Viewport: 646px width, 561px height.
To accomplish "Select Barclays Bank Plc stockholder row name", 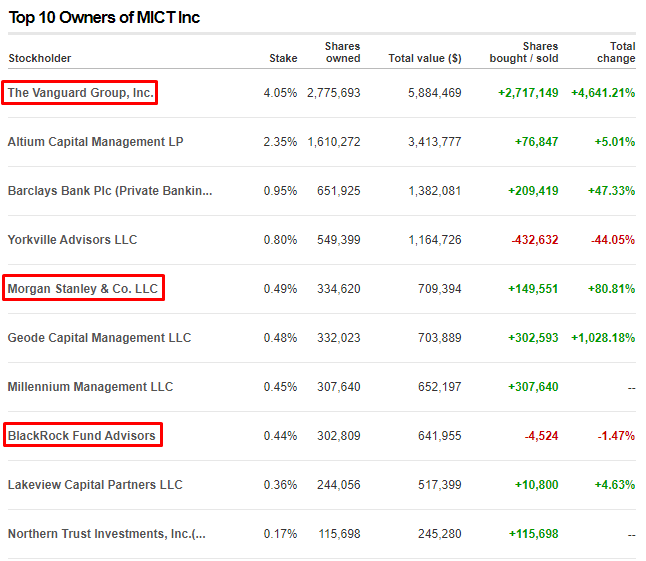I will pos(110,191).
